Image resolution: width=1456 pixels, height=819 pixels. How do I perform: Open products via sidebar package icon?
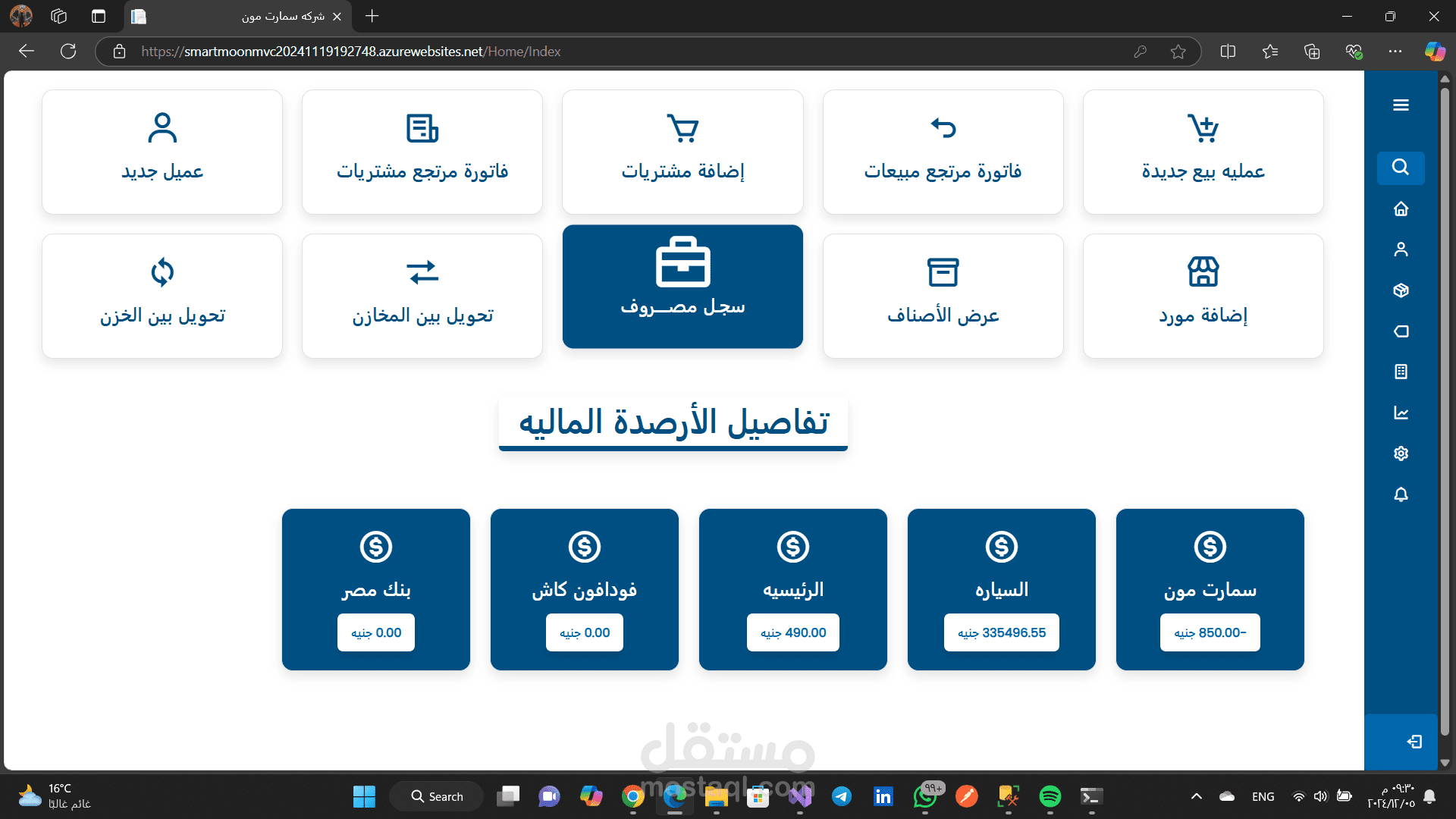tap(1401, 290)
